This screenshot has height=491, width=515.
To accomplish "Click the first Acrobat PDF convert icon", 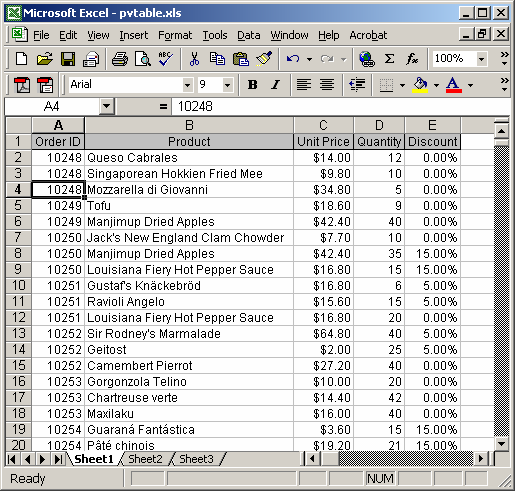I will tap(22, 85).
